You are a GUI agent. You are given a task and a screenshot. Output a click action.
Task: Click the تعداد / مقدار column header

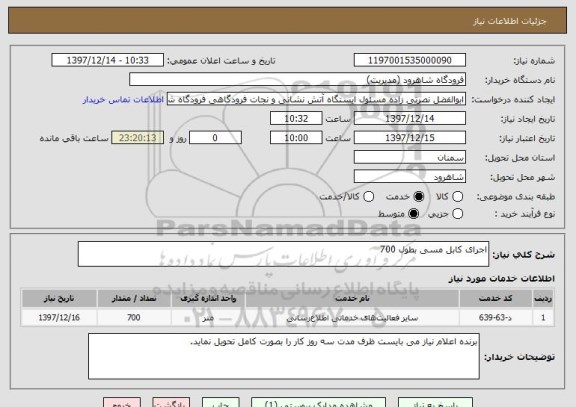coord(134,299)
